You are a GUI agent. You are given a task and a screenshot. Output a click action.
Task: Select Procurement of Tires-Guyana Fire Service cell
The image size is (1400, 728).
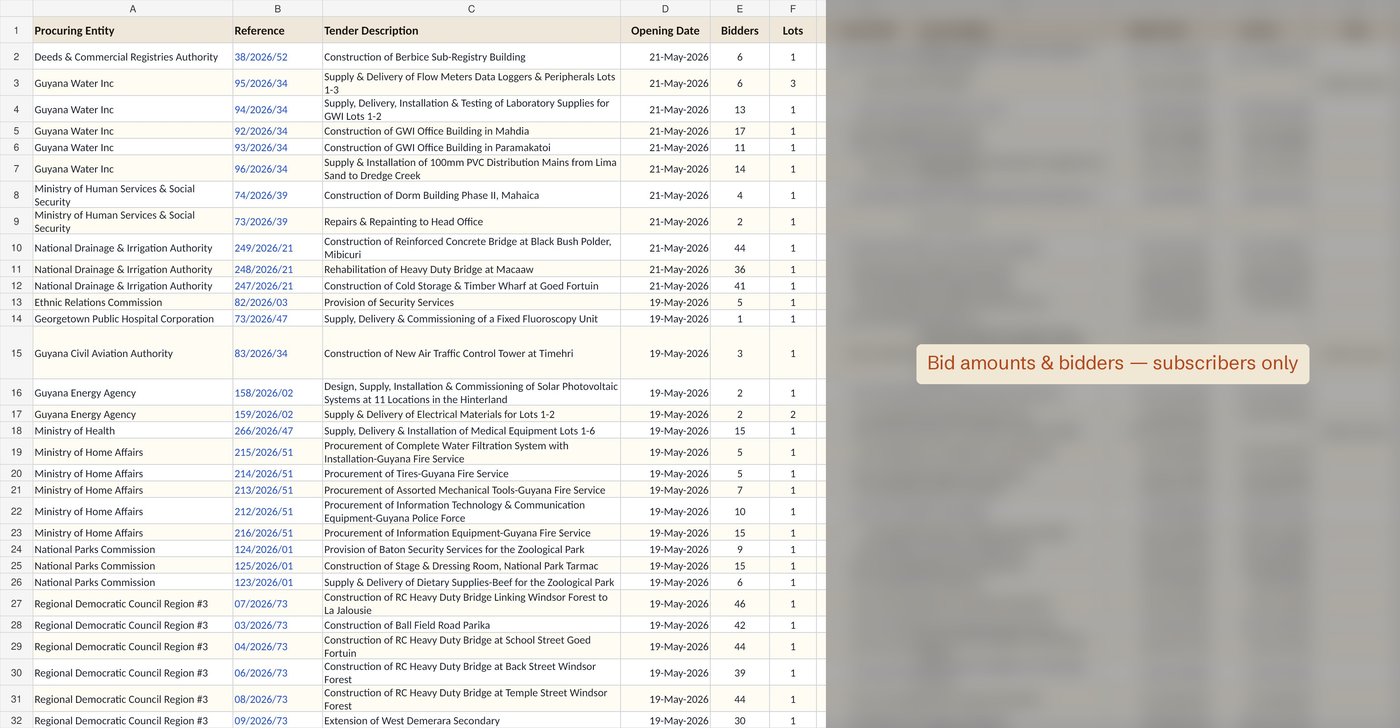pos(472,474)
